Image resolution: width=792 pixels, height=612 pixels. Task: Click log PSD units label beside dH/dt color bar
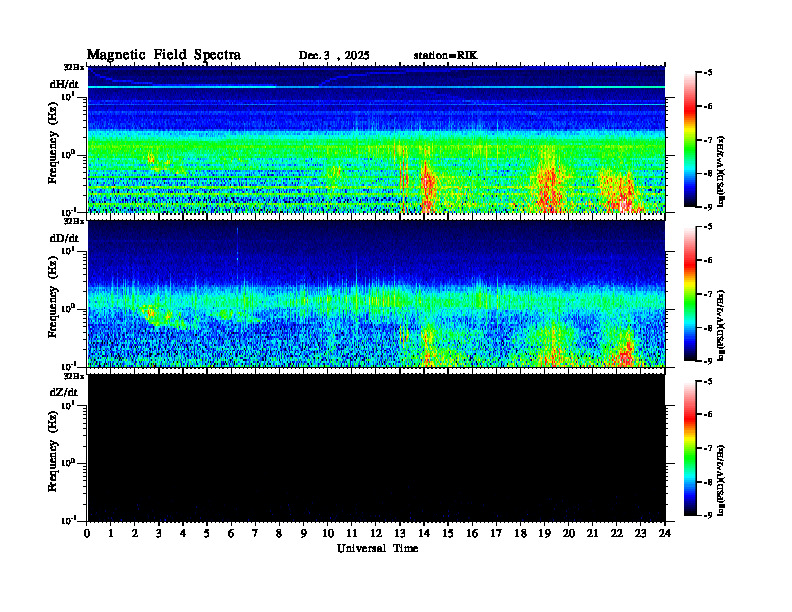pos(721,171)
